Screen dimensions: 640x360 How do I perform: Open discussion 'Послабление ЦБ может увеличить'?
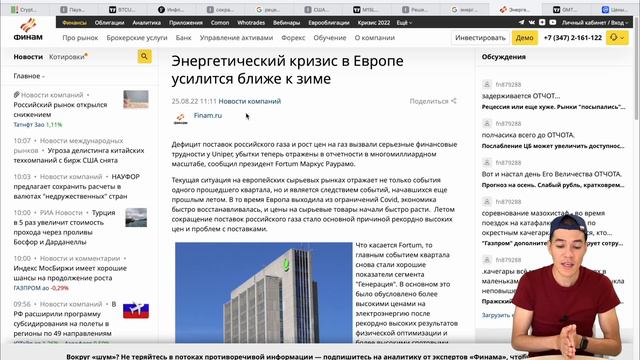[553, 146]
